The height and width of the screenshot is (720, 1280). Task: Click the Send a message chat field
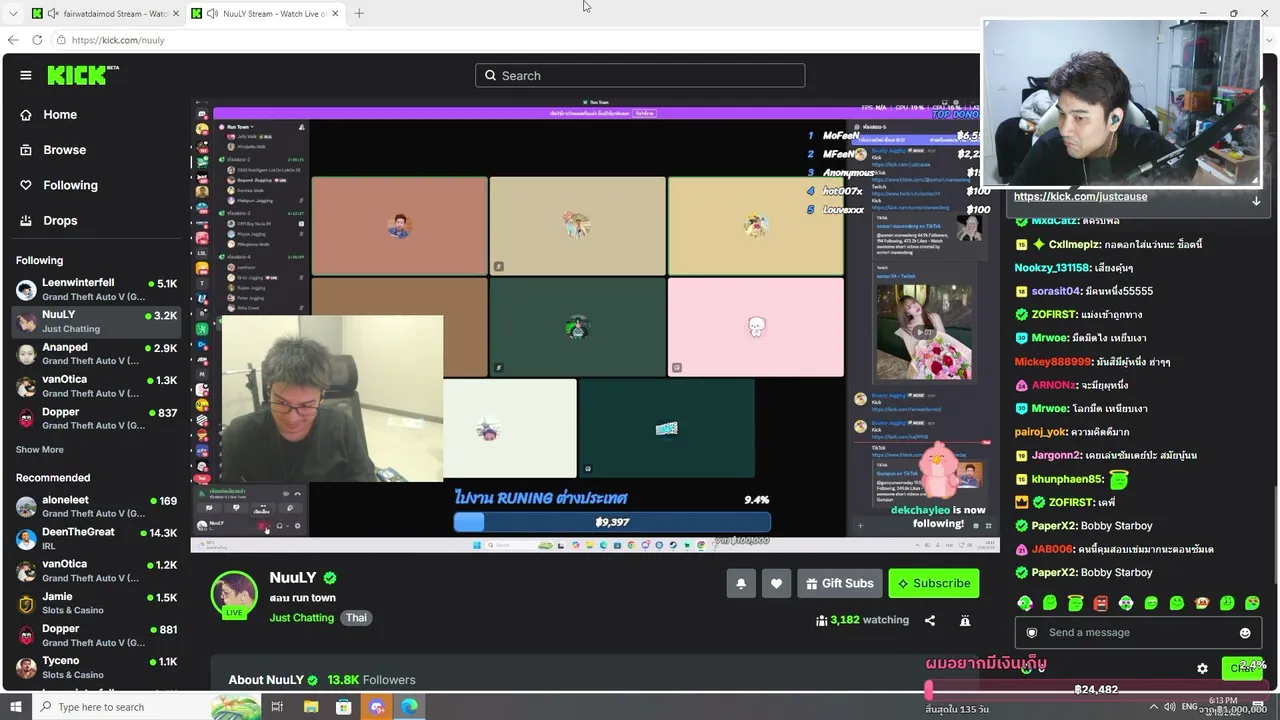1139,633
